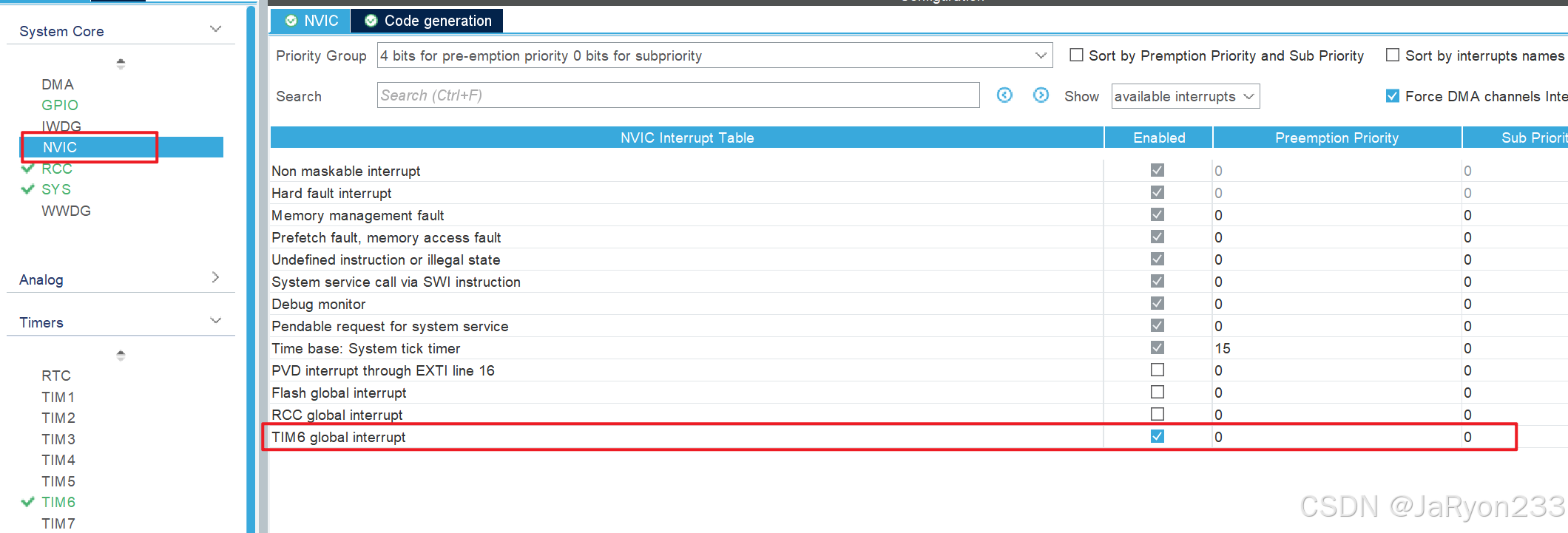
Task: Select NVIC in System Core list
Action: click(121, 147)
